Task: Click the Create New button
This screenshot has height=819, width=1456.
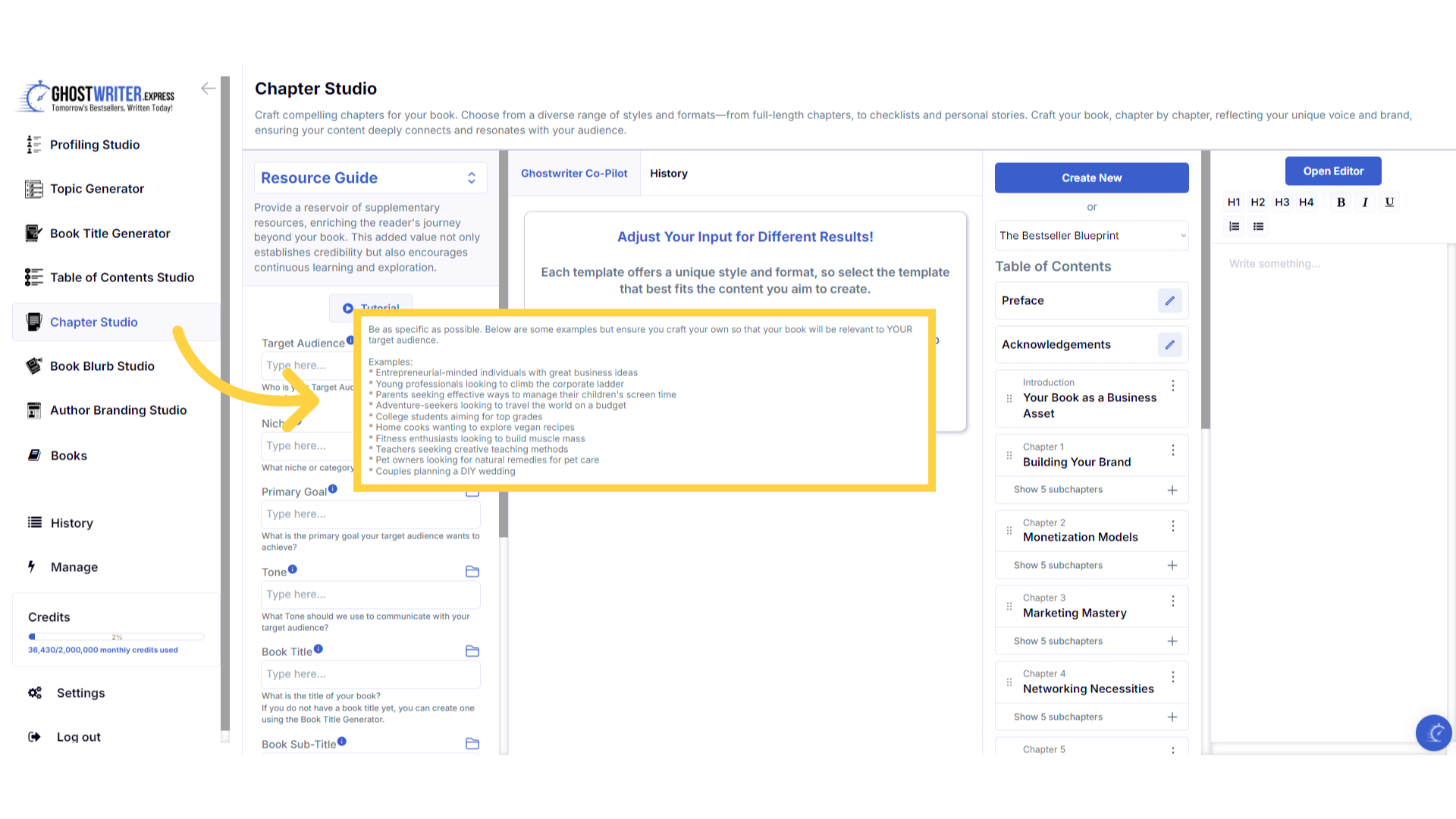Action: [x=1091, y=177]
